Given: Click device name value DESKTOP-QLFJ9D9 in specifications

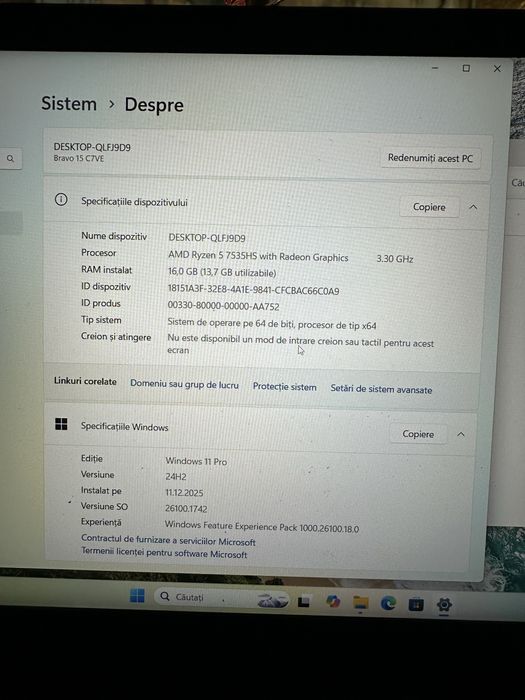Looking at the screenshot, I should pos(207,238).
